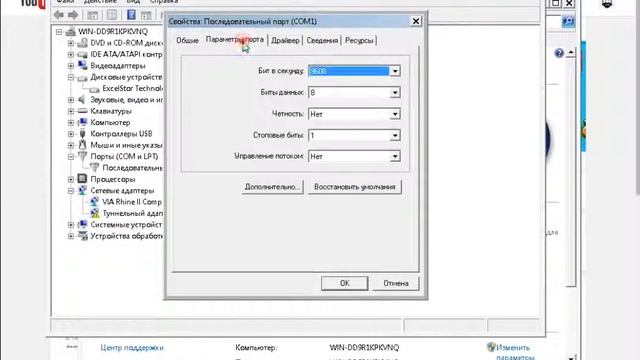Switch to the Общие tab

(187, 40)
